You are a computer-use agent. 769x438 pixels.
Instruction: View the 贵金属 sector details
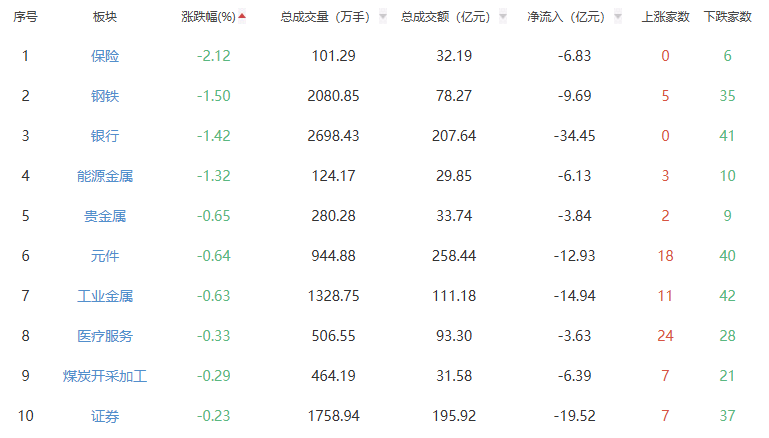104,216
